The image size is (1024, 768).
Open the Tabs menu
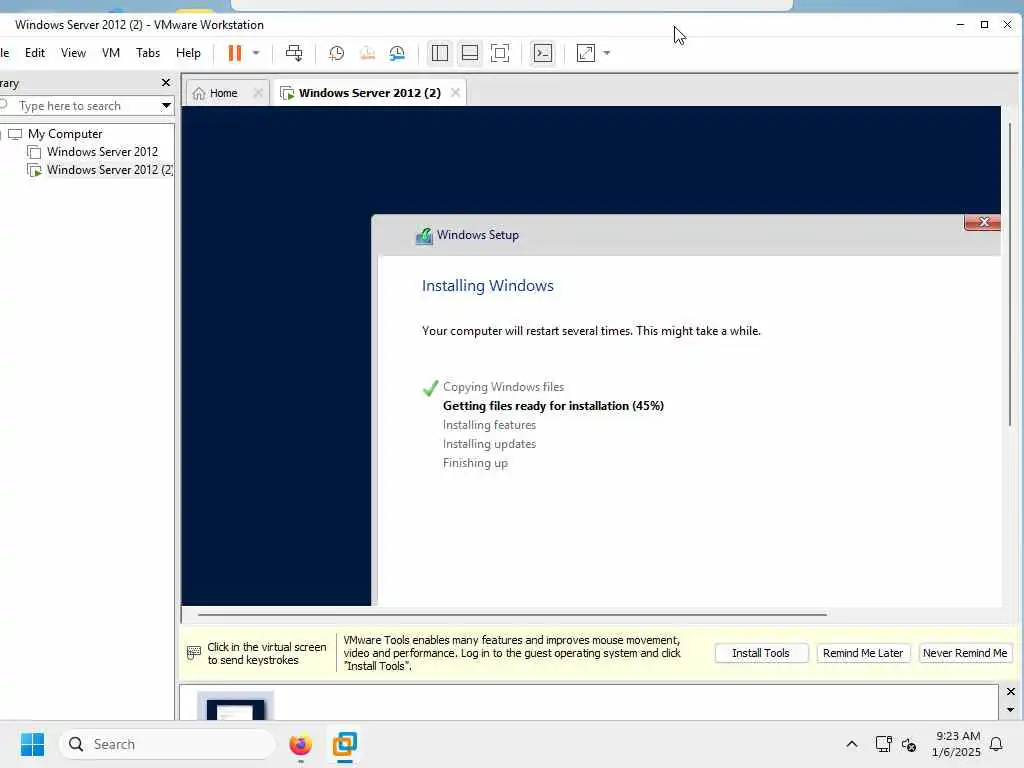click(148, 53)
